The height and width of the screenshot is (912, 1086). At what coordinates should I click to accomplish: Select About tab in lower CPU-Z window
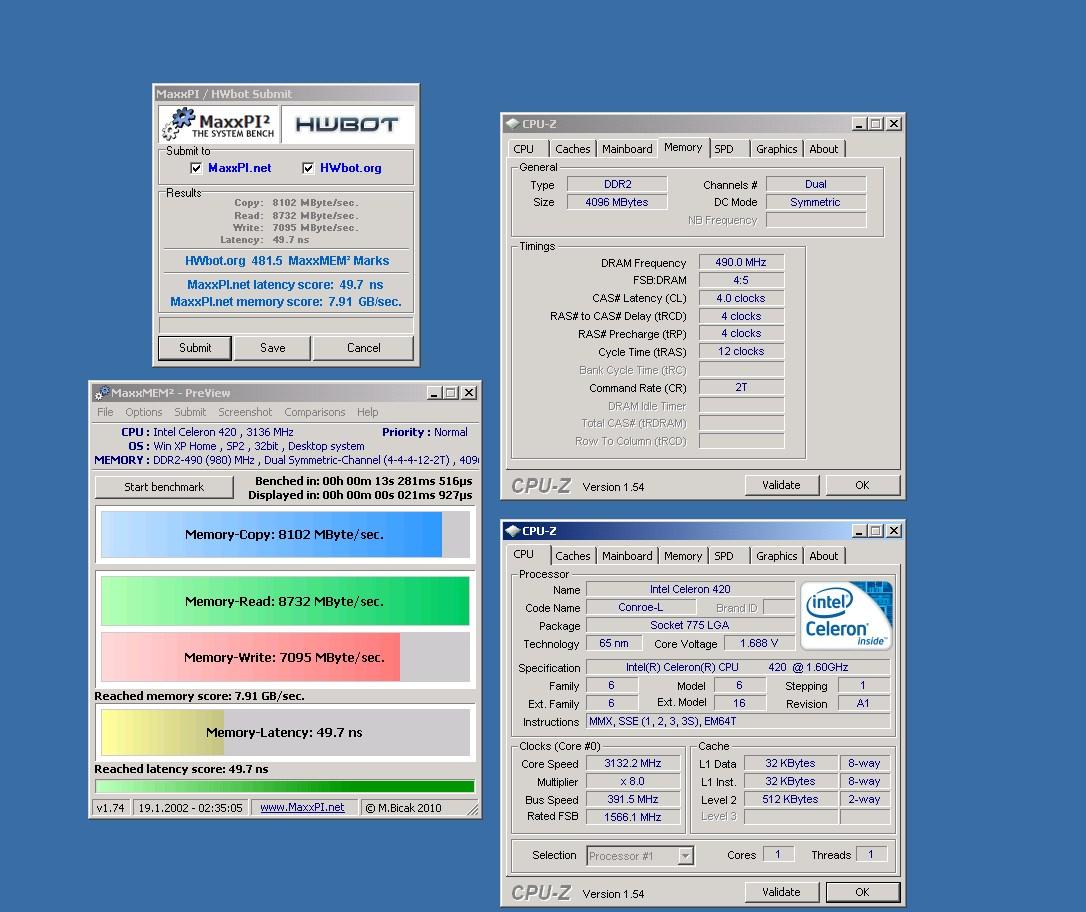click(824, 556)
